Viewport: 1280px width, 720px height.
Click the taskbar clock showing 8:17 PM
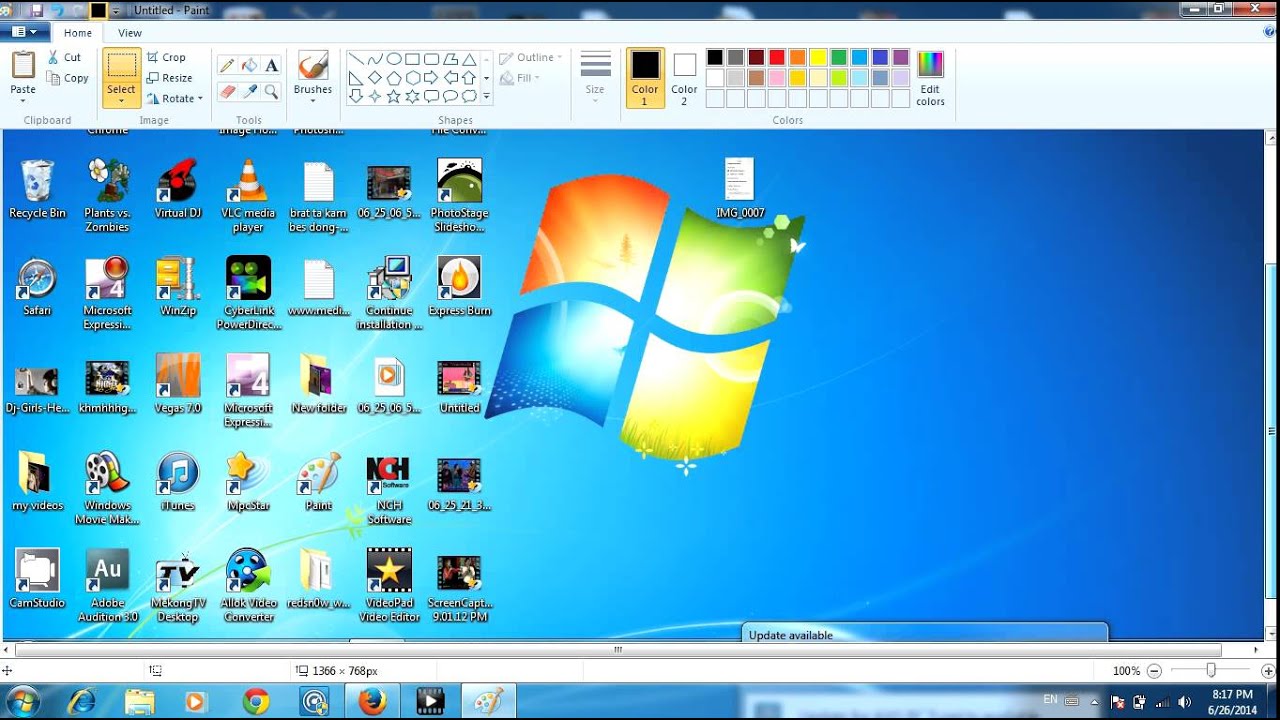click(x=1232, y=702)
